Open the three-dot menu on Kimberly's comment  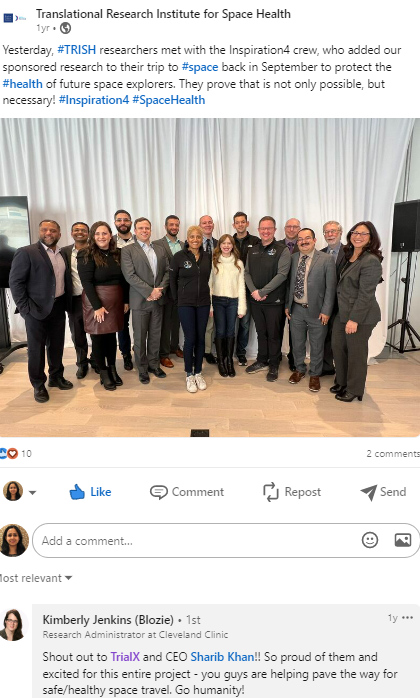(x=408, y=617)
